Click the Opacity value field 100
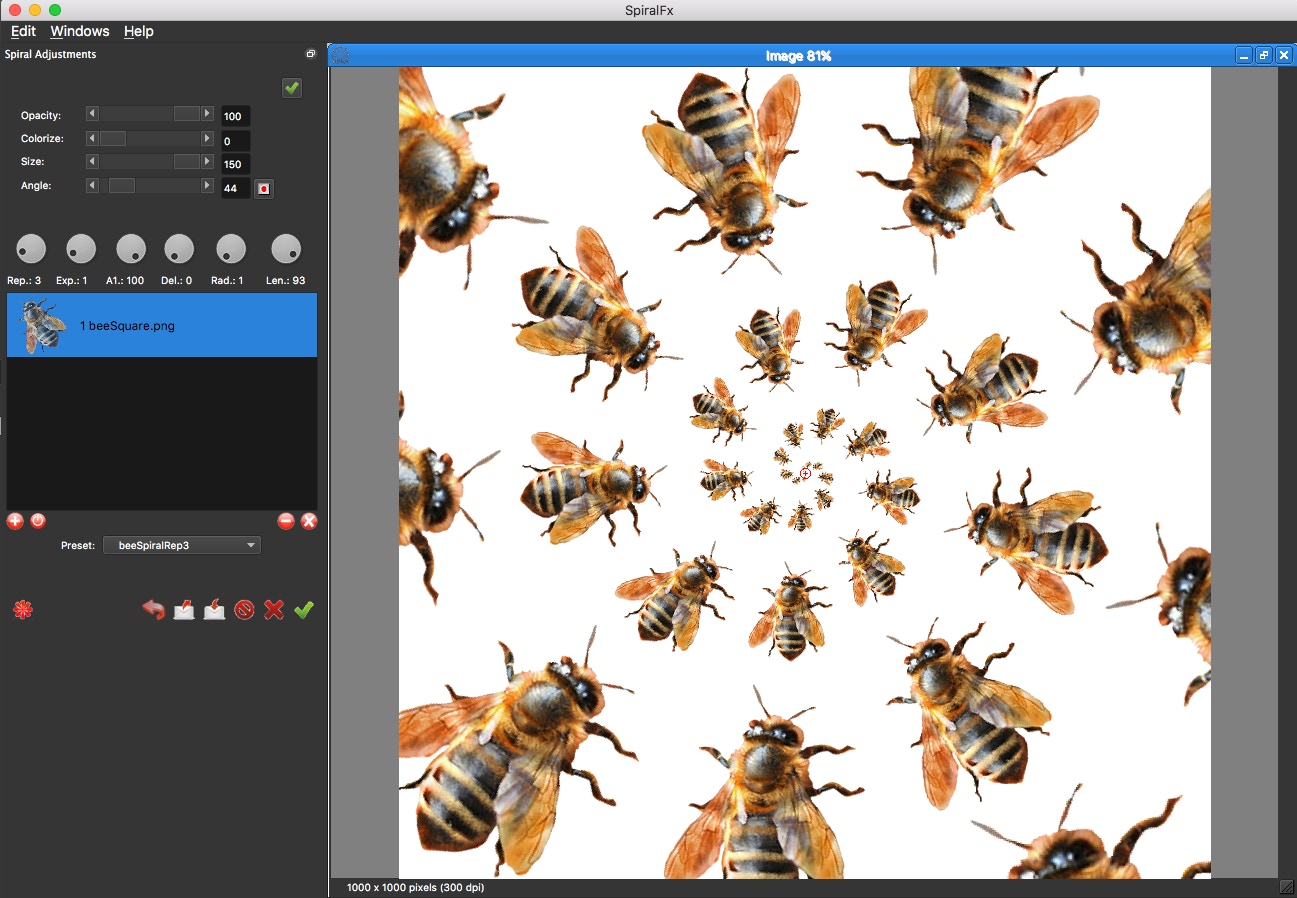Viewport: 1297px width, 898px height. point(236,117)
